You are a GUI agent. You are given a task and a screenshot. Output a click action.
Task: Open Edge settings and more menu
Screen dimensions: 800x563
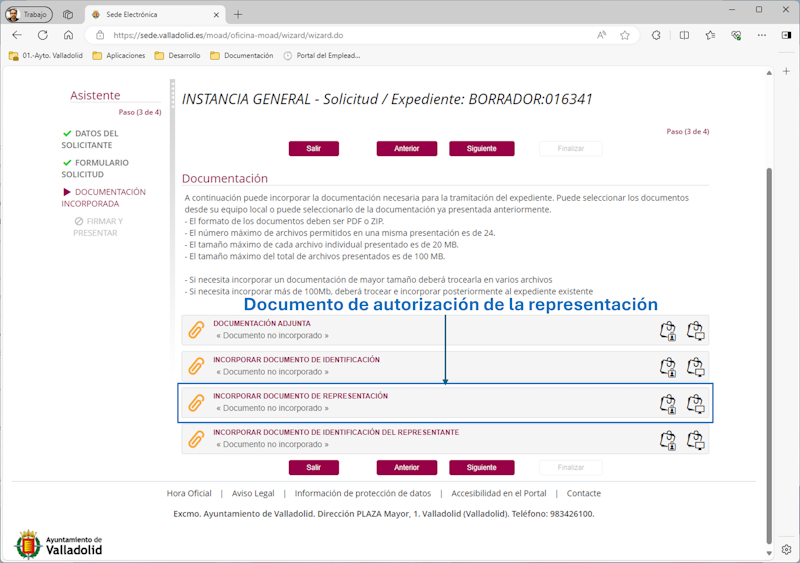pos(762,35)
